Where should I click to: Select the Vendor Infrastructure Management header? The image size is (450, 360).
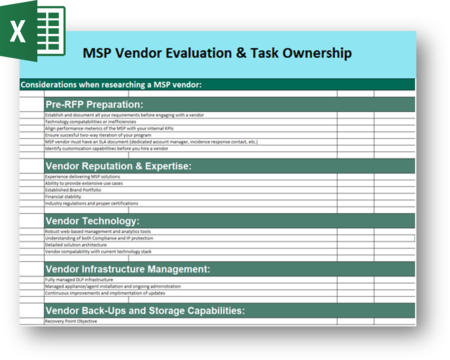(x=230, y=269)
